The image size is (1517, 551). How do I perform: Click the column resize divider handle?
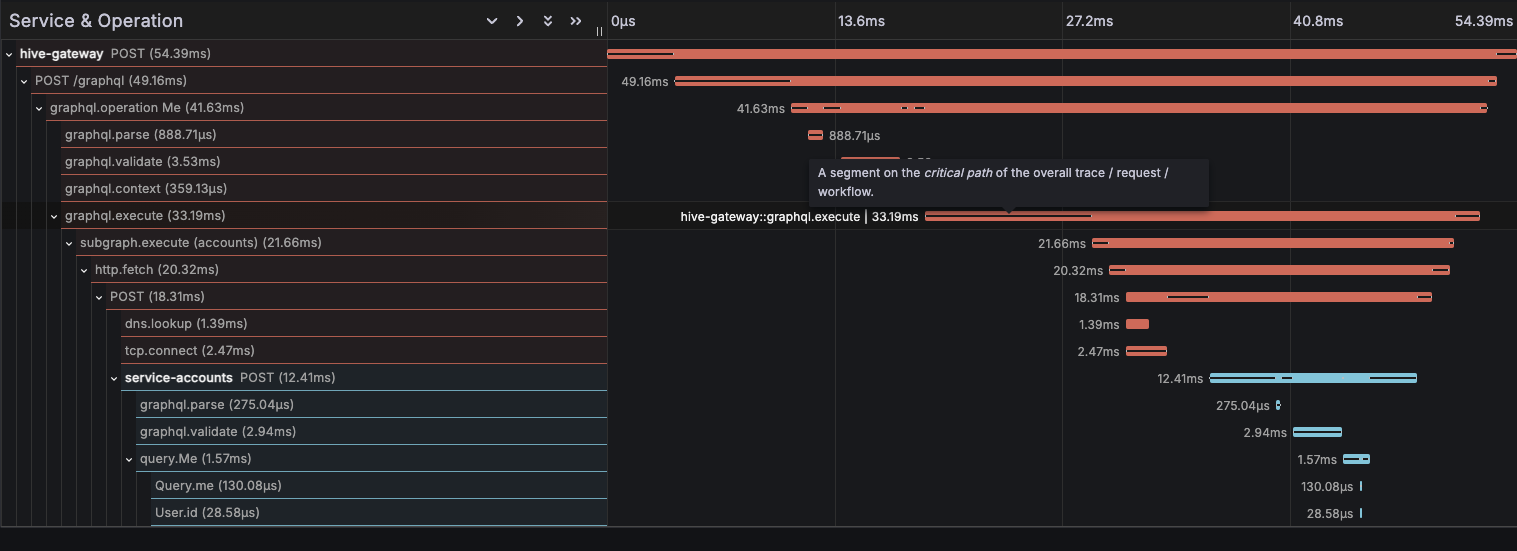pyautogui.click(x=599, y=31)
